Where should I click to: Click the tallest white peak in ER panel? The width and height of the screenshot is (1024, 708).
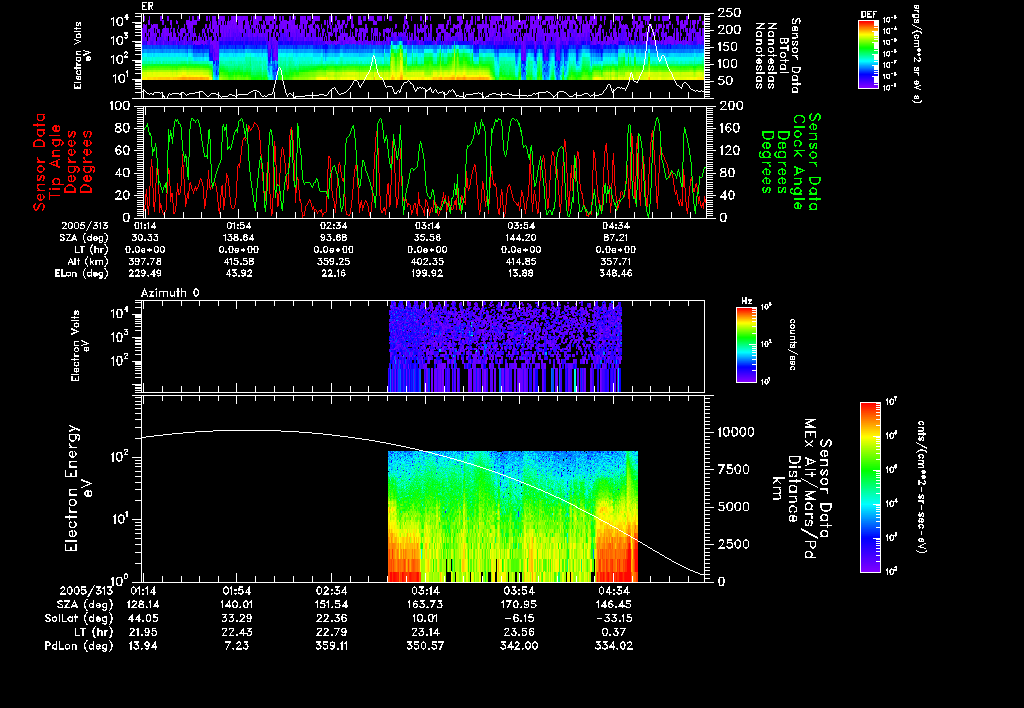pos(651,27)
